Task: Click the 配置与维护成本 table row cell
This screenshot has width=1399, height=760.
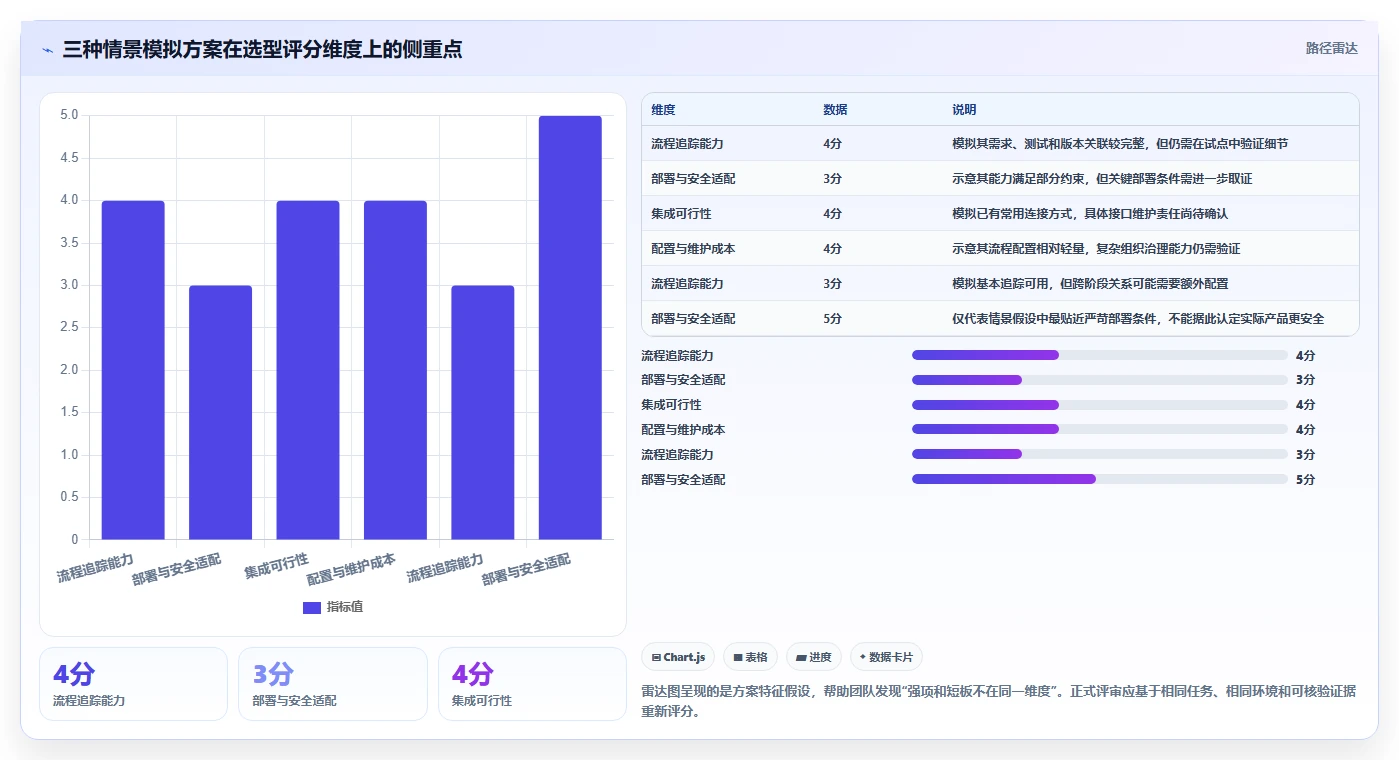Action: pos(693,249)
